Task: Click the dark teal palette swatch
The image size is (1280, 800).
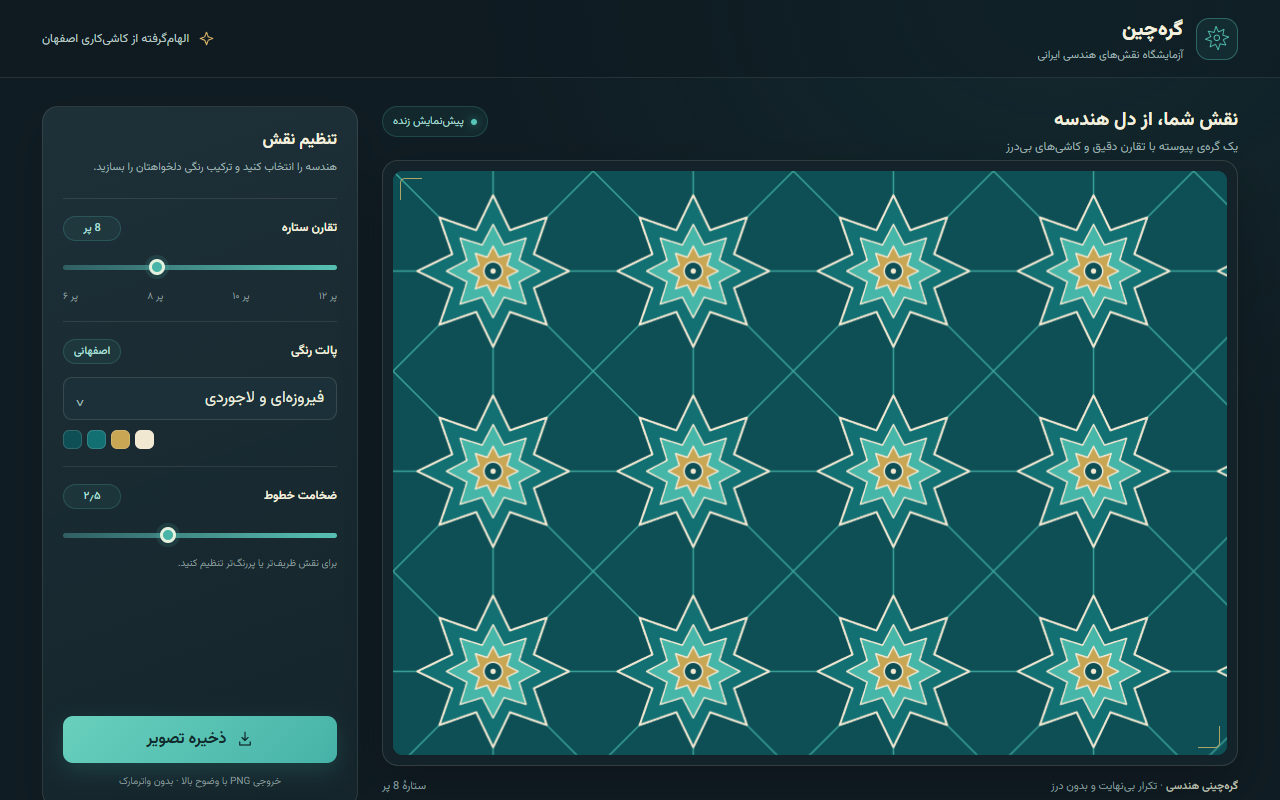Action: 72,439
